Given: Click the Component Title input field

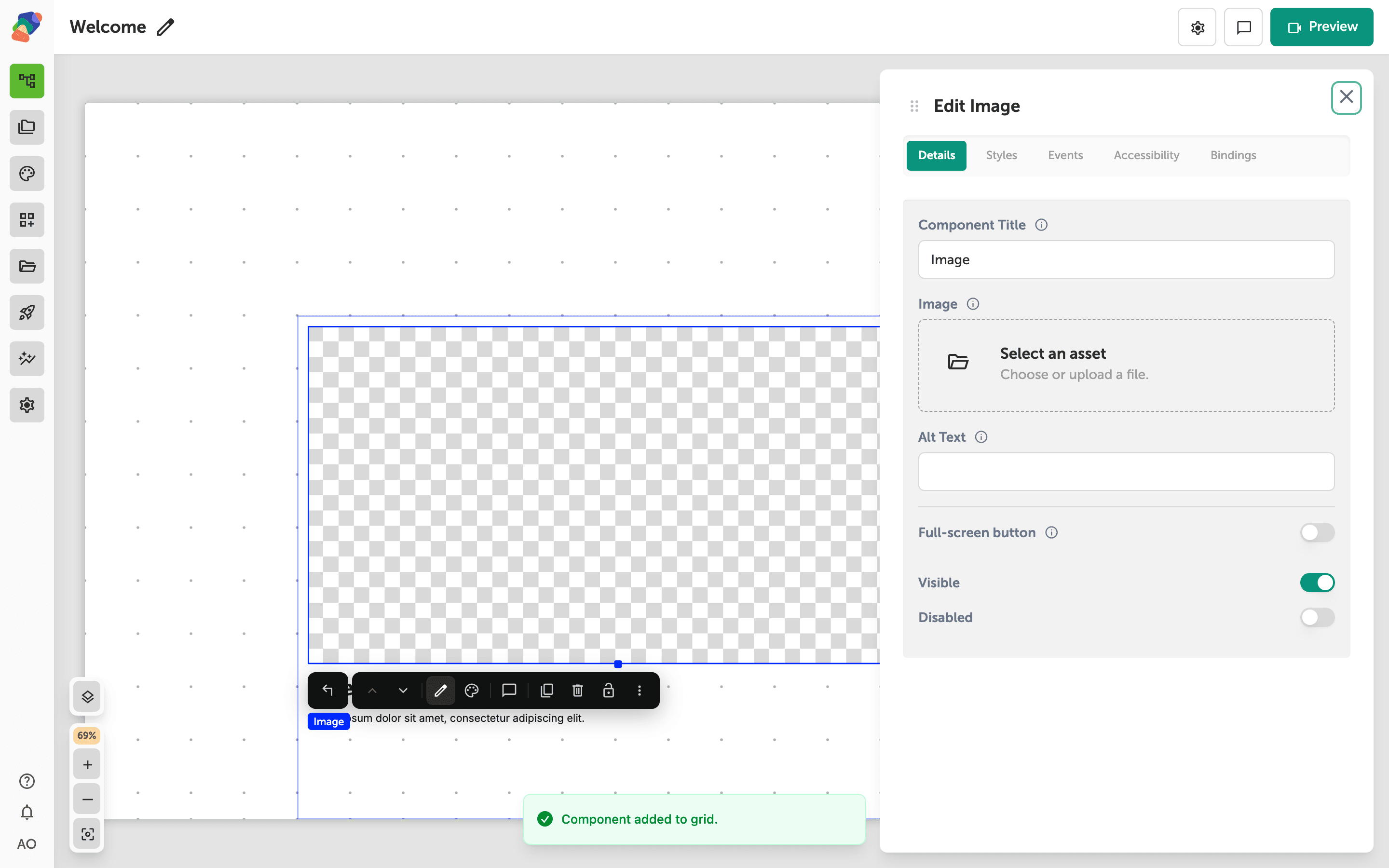Looking at the screenshot, I should tap(1126, 259).
